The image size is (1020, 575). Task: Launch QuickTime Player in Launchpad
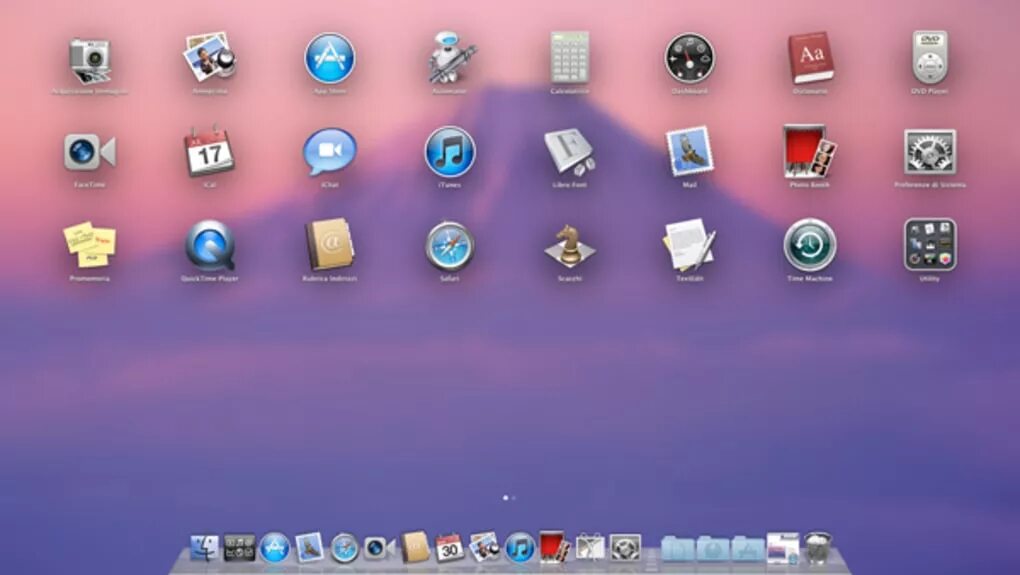[209, 245]
